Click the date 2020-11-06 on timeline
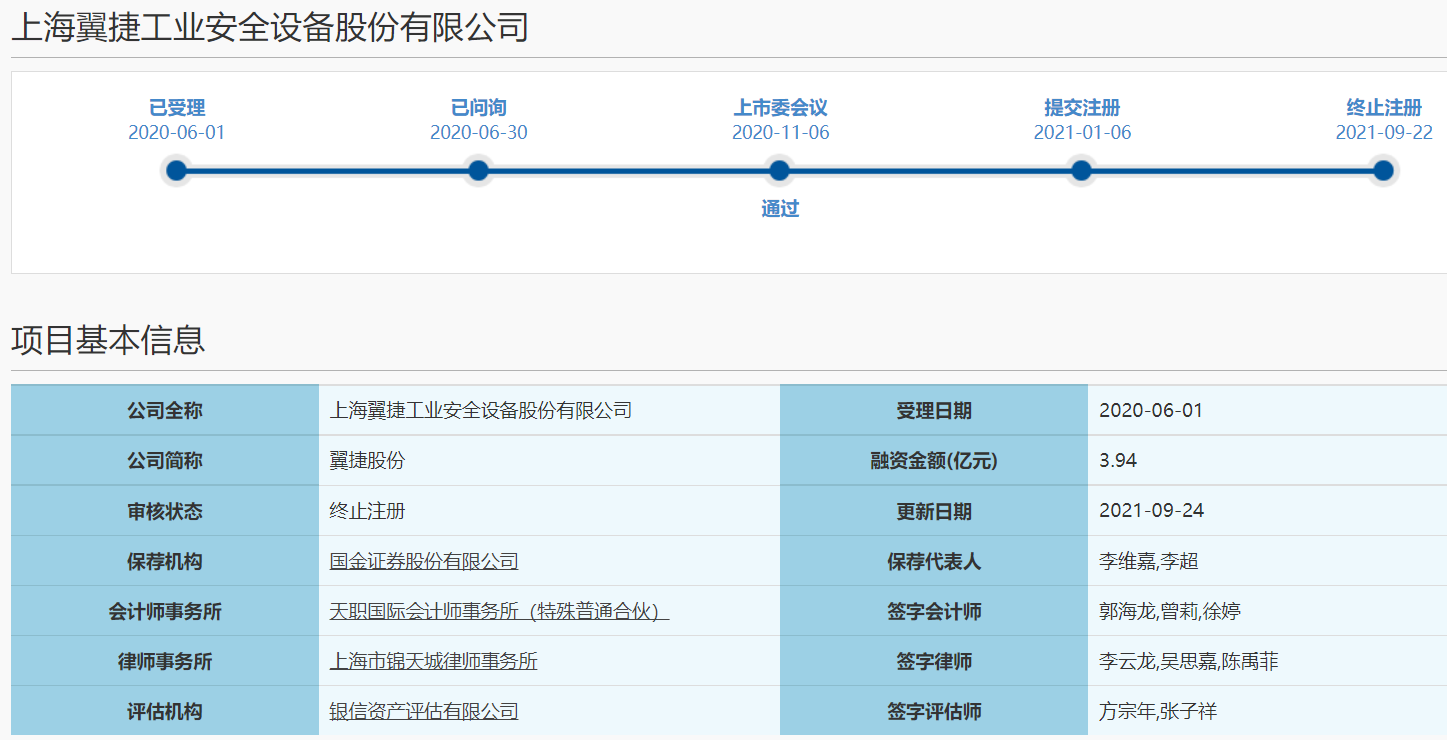This screenshot has height=740, width=1447. (781, 133)
